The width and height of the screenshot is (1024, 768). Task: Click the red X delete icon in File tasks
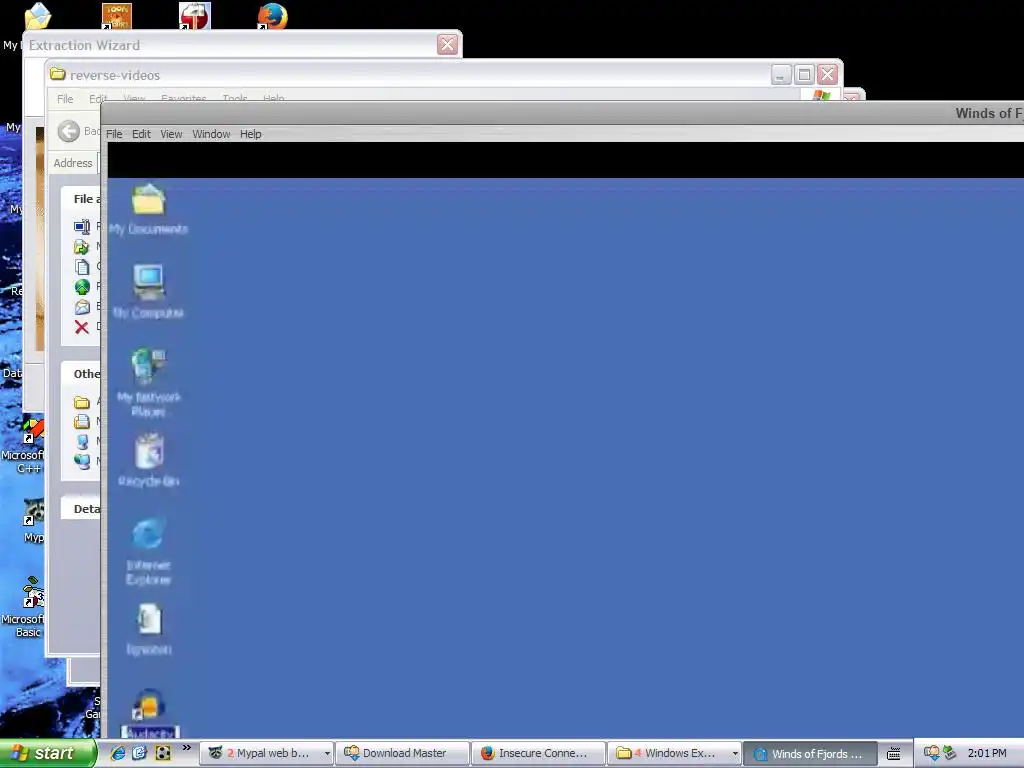coord(82,327)
